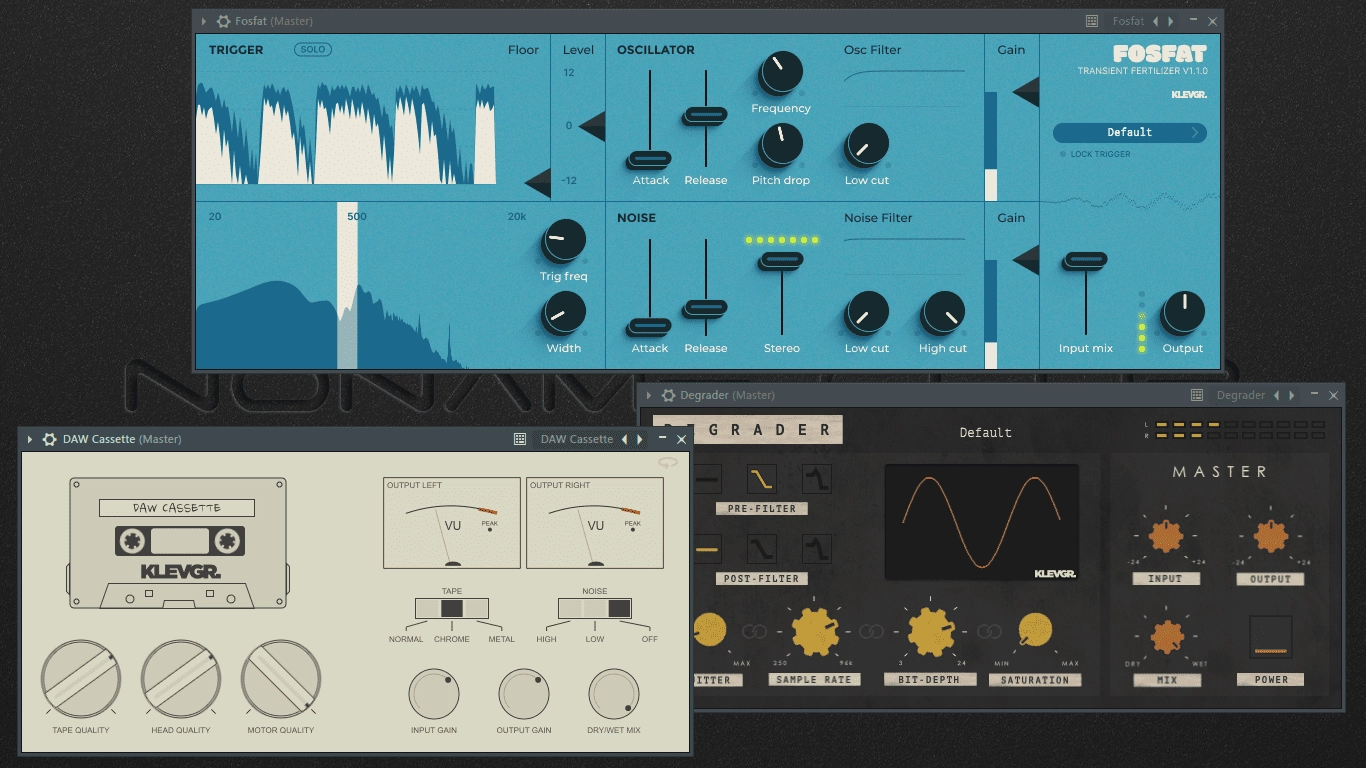Open the Default preset menu in Degrader
The image size is (1366, 768).
[x=986, y=433]
